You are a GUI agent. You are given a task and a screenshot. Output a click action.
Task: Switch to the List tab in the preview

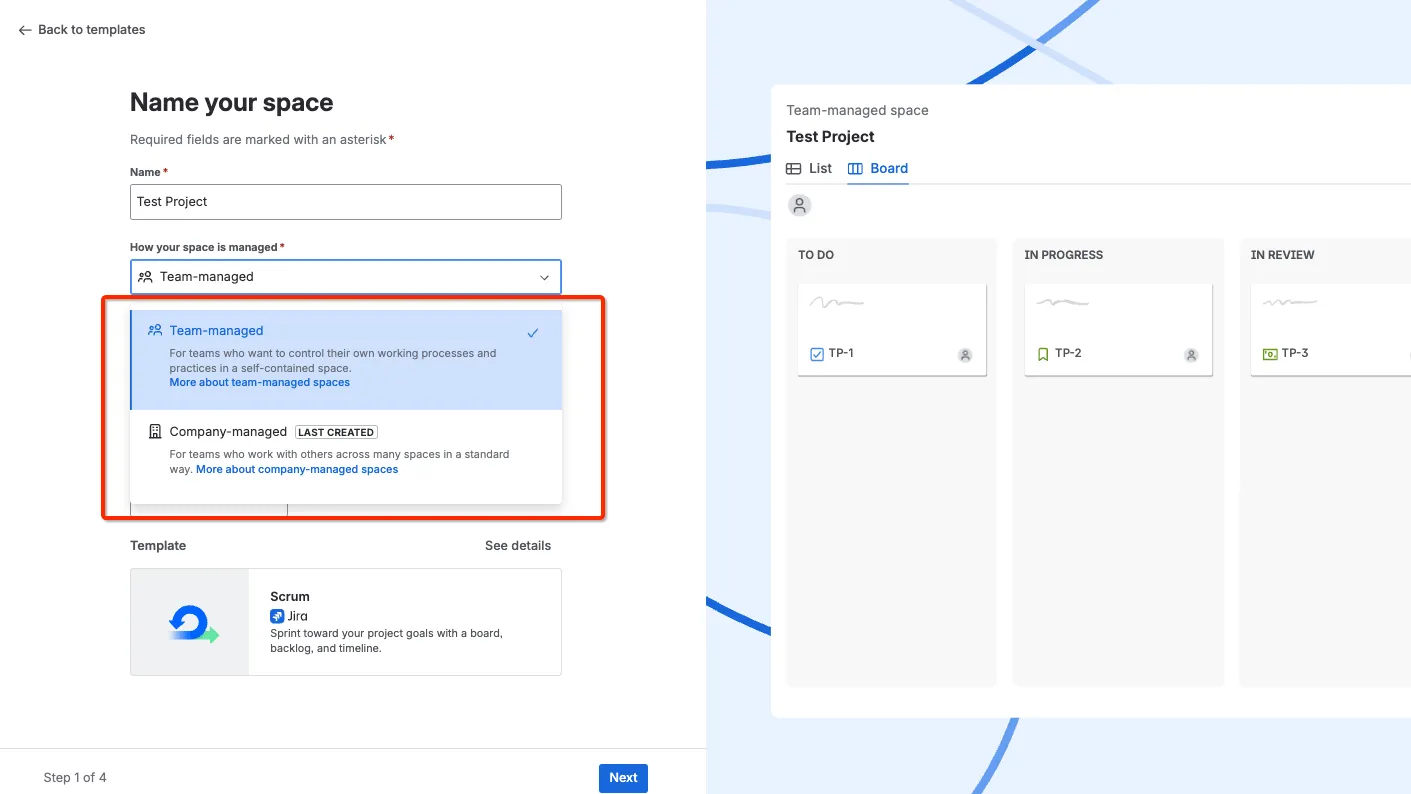tap(809, 168)
